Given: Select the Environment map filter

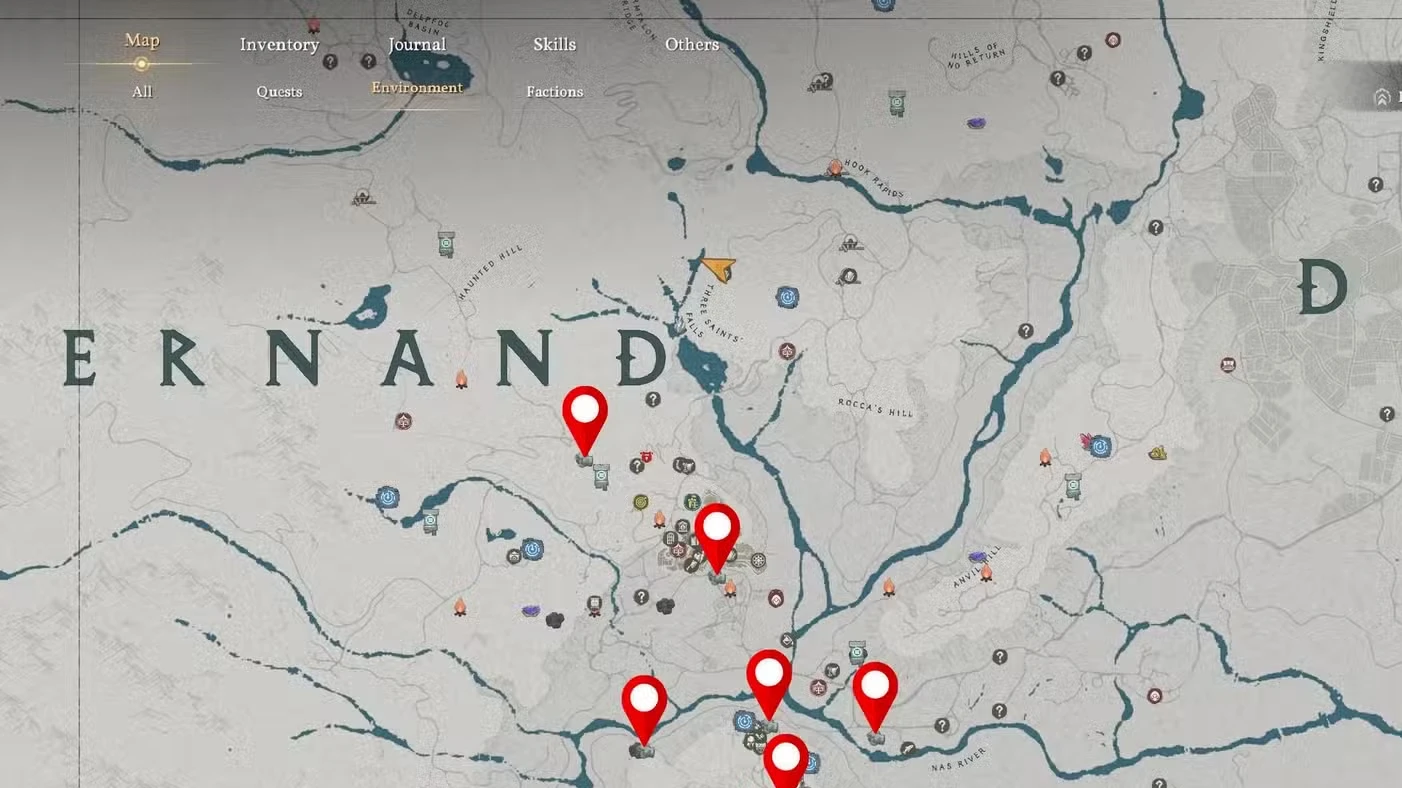Looking at the screenshot, I should 417,87.
